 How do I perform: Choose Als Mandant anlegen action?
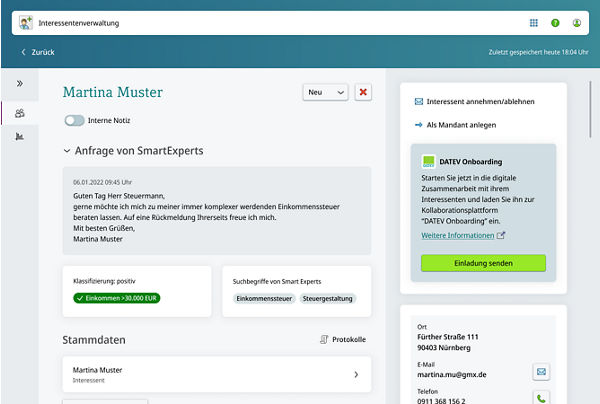460,125
